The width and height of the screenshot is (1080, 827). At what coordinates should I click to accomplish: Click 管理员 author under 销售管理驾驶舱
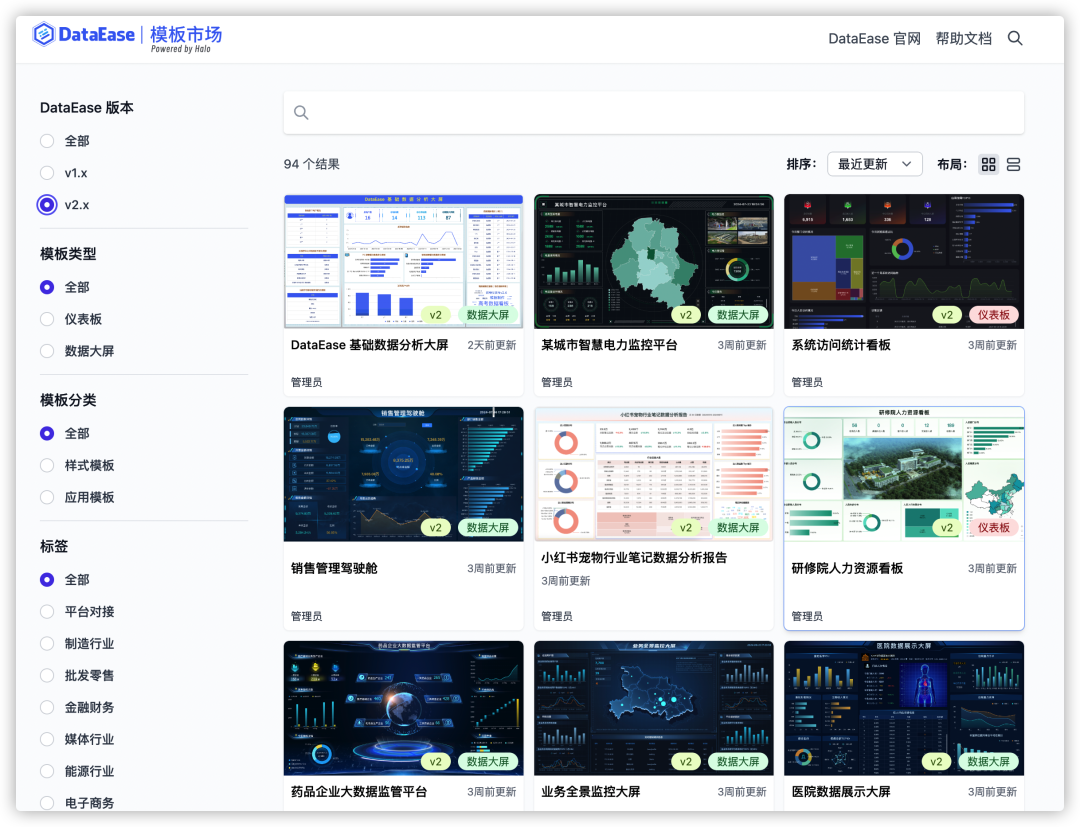pos(306,616)
